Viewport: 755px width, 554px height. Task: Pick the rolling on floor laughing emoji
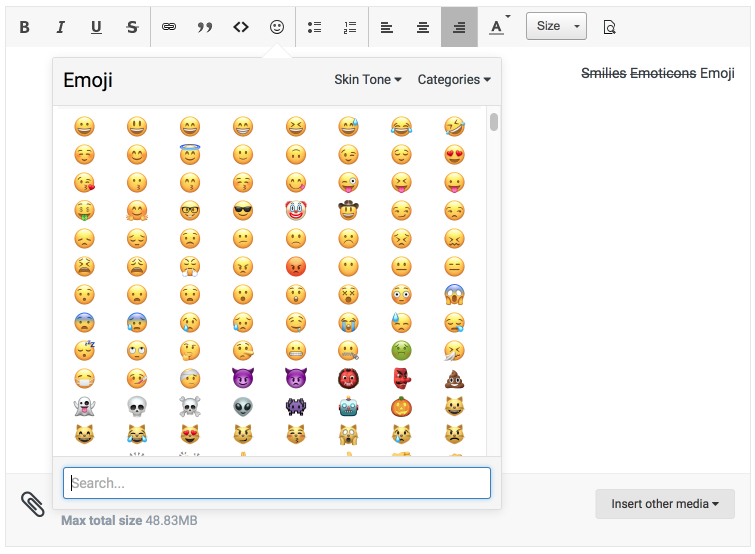[x=454, y=127]
